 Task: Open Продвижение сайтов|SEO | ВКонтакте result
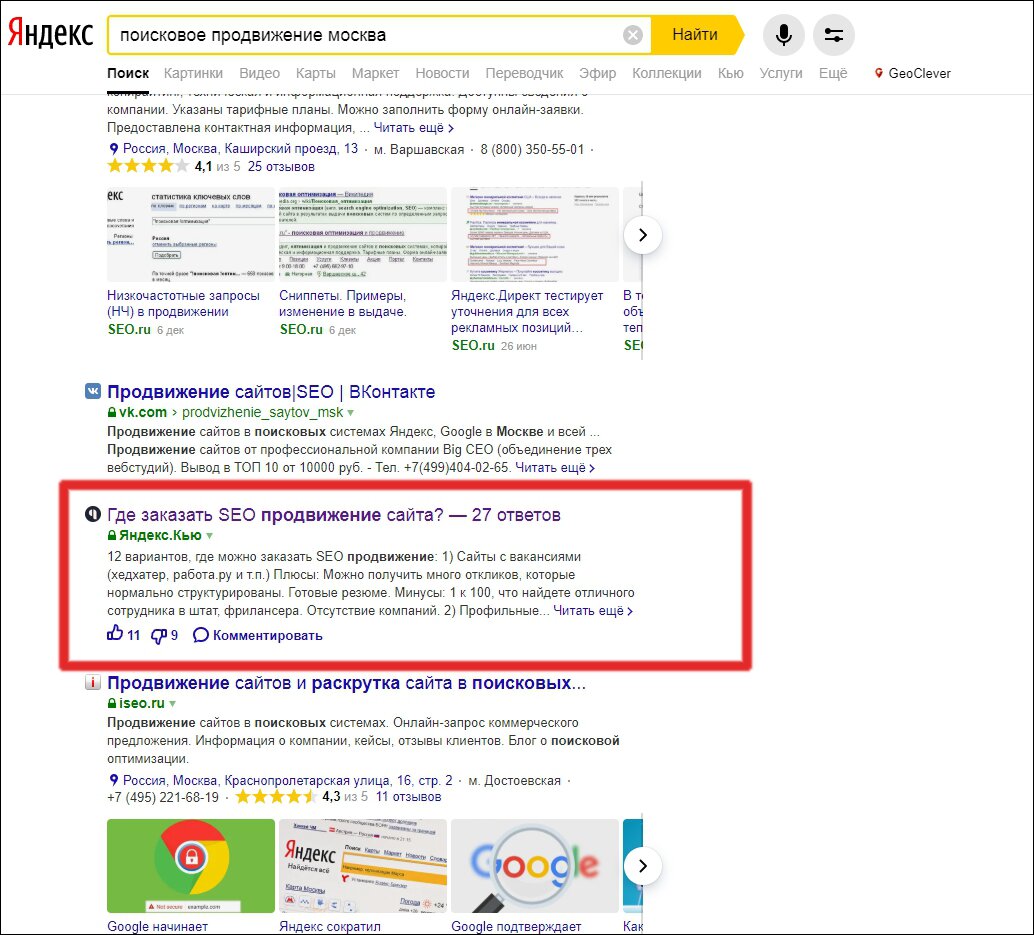coord(271,392)
